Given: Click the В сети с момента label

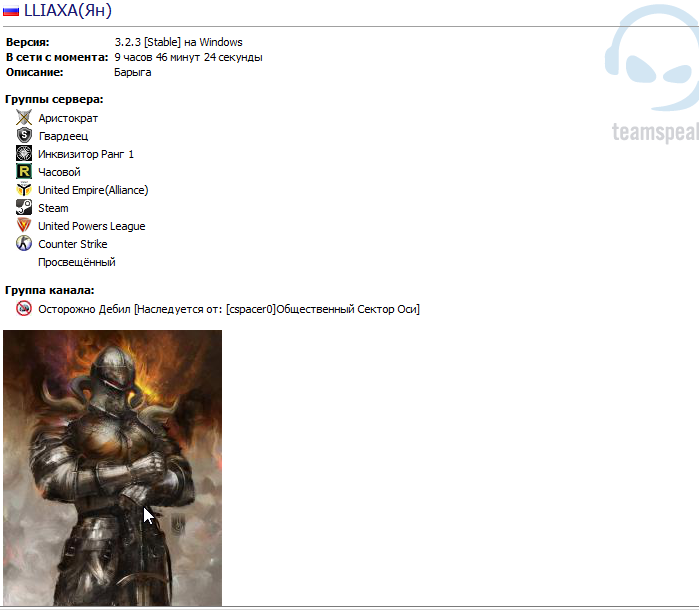Looking at the screenshot, I should point(57,58).
